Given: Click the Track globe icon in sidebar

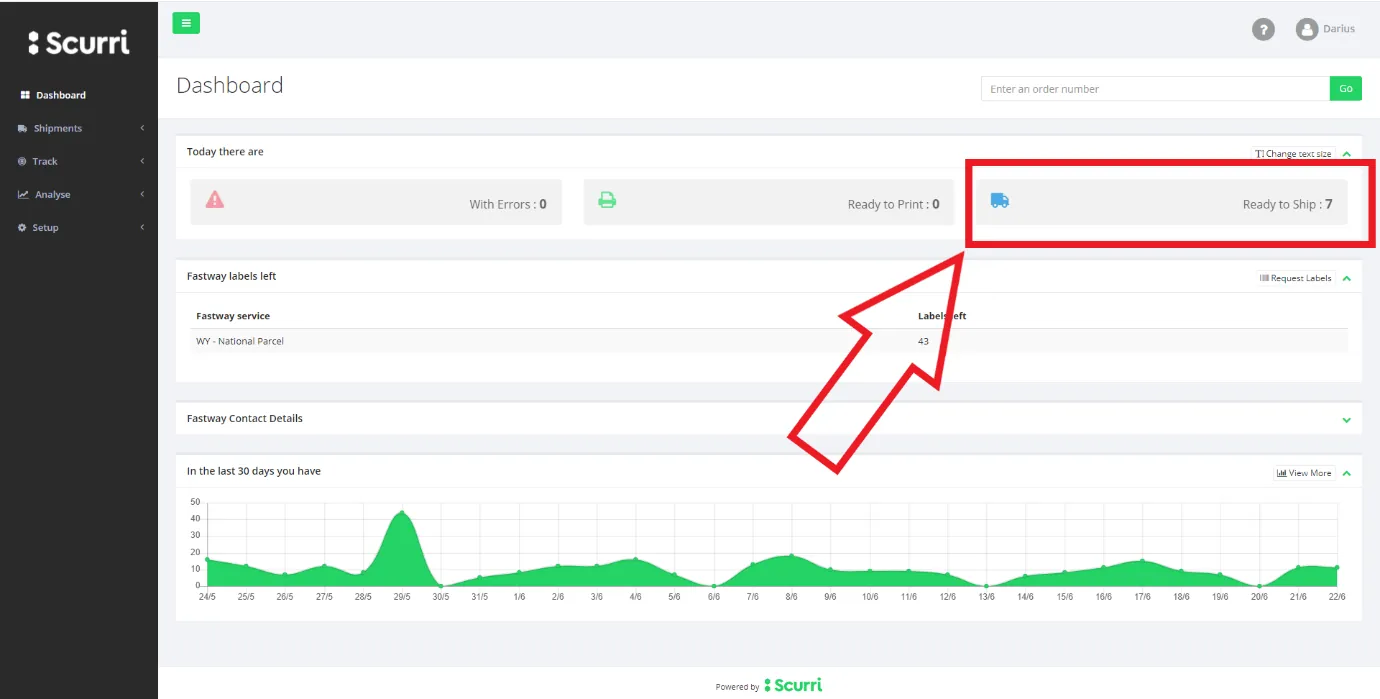Looking at the screenshot, I should click(x=22, y=161).
